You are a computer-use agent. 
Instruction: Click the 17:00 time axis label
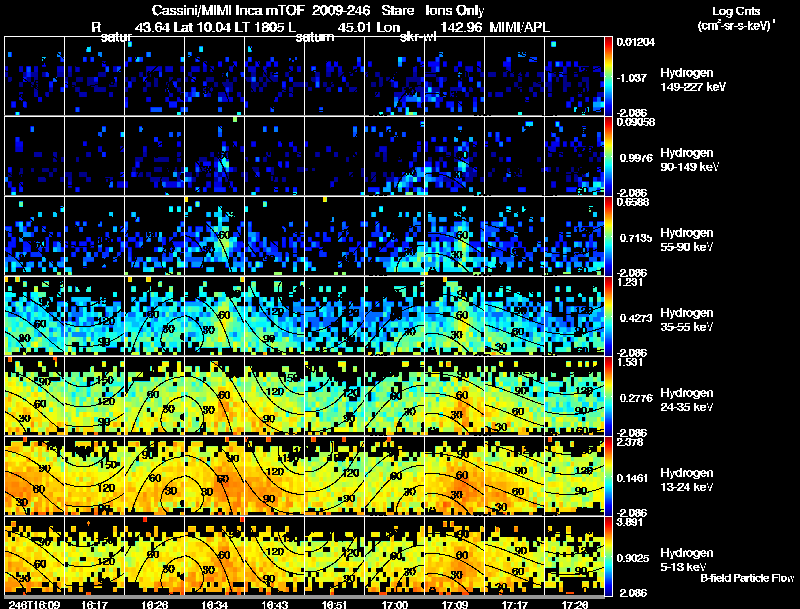pos(394,604)
